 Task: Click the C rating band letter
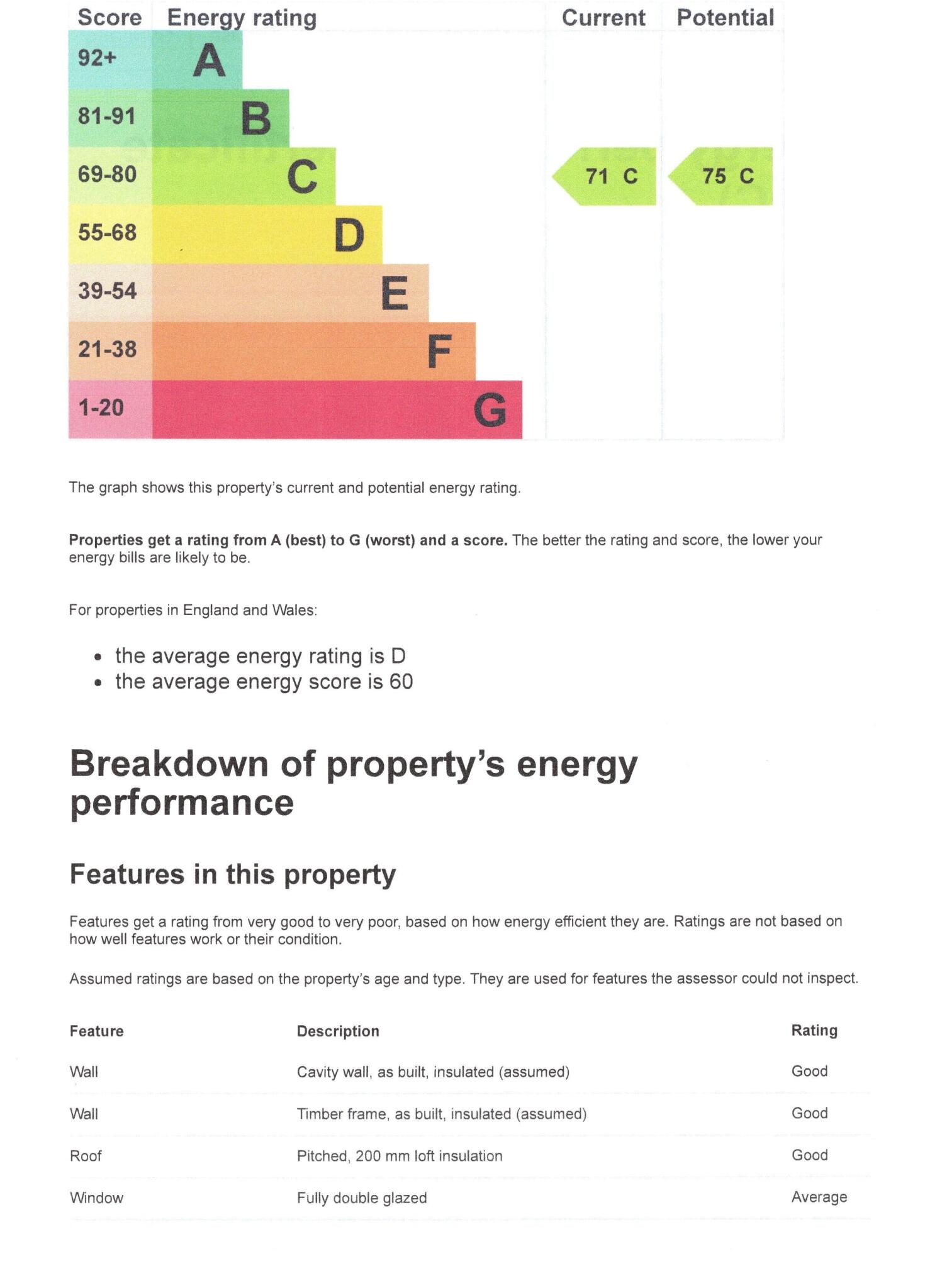pos(303,177)
